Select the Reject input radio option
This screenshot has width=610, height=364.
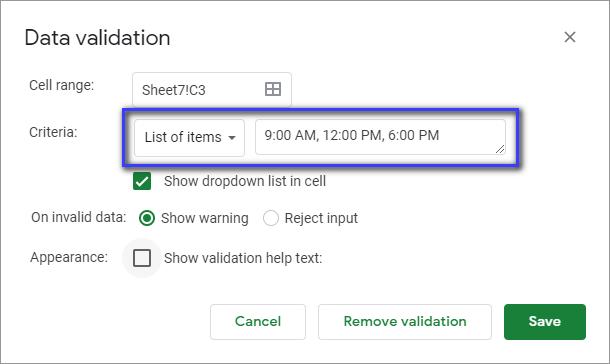click(x=271, y=218)
